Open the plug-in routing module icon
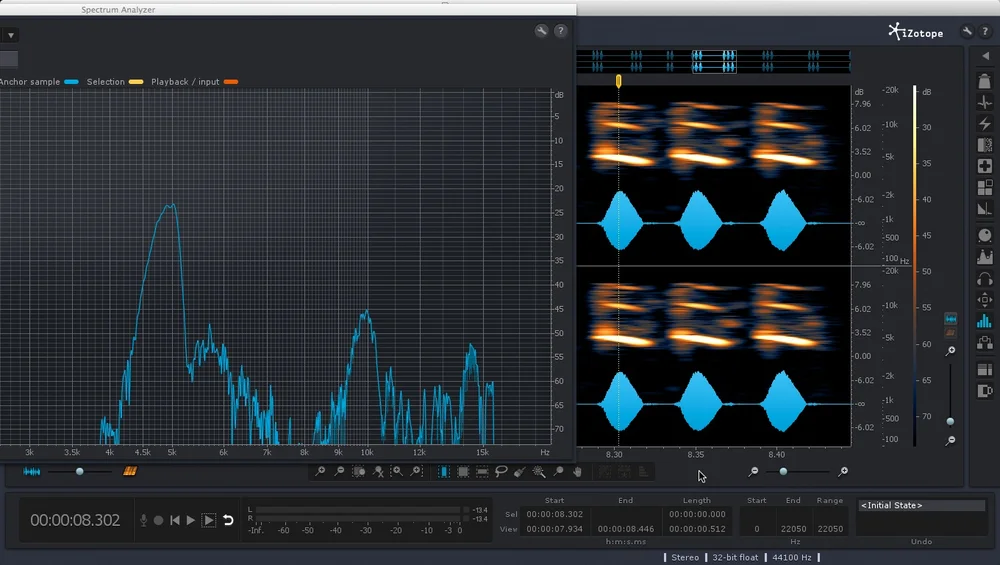This screenshot has width=1000, height=565. [985, 342]
